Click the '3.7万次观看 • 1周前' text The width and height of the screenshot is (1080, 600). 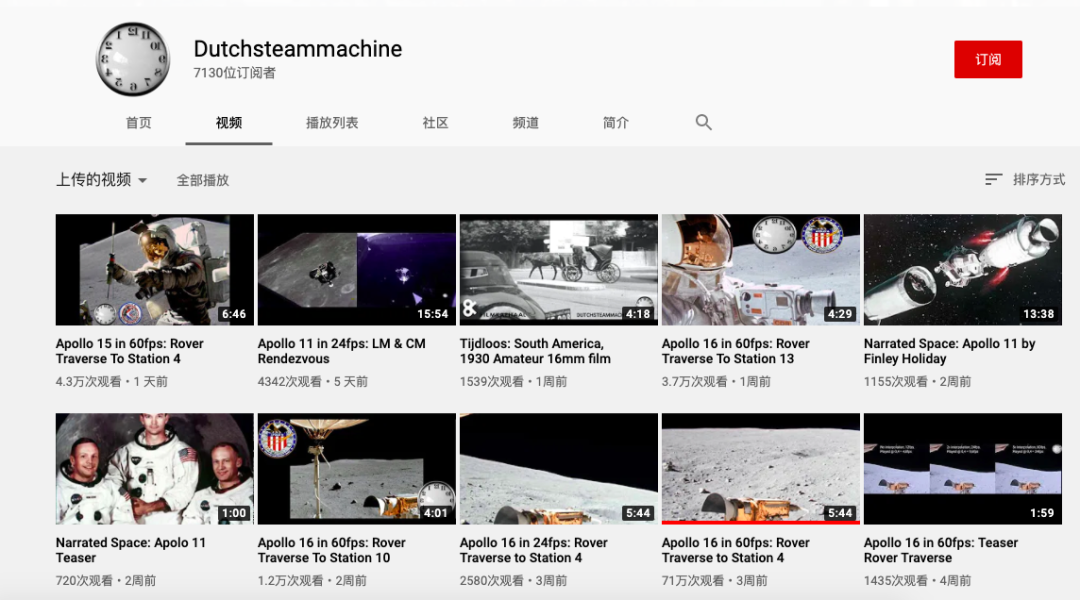click(x=716, y=382)
